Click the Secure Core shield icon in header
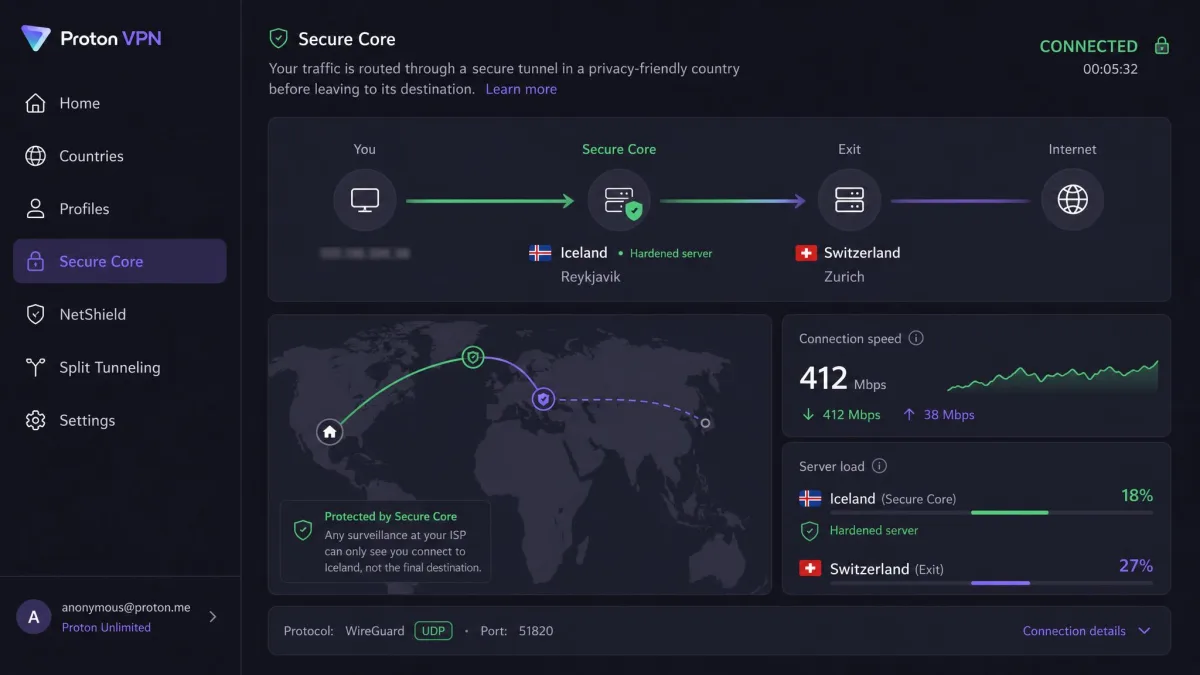This screenshot has width=1200, height=675. (x=278, y=39)
